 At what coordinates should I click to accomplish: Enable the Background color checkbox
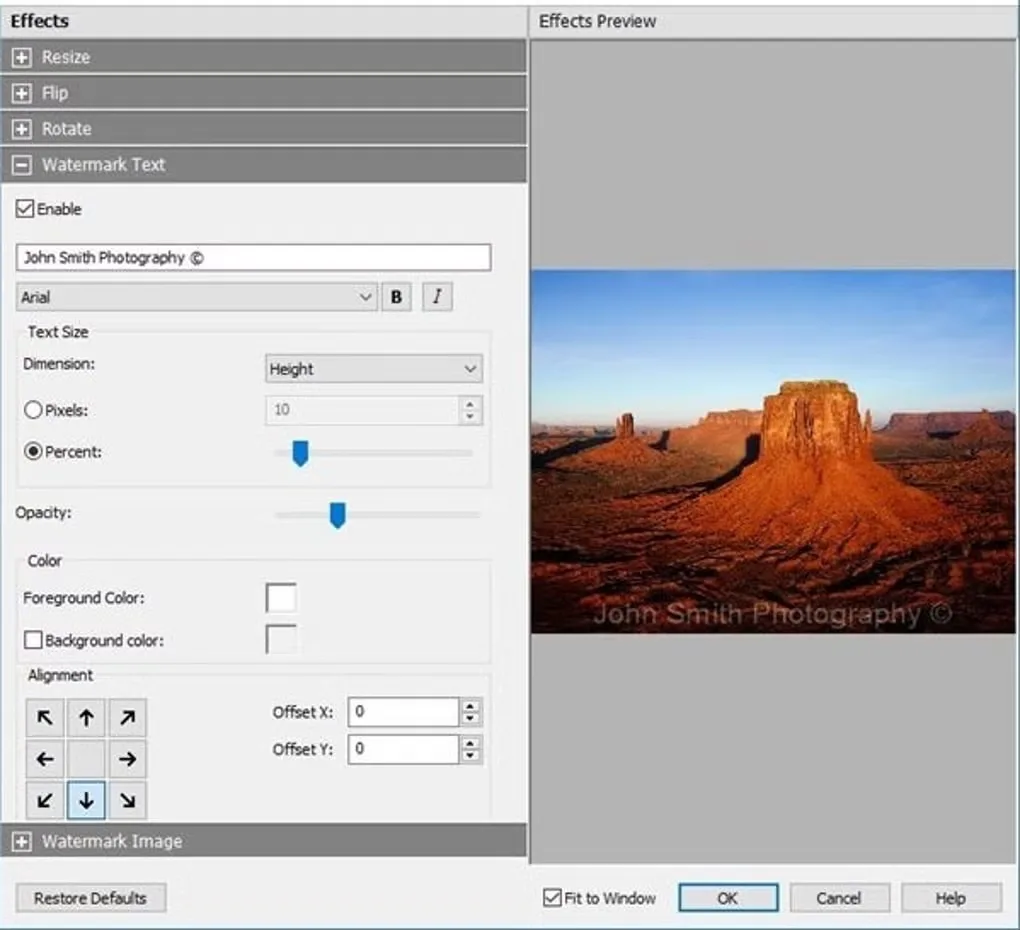click(33, 640)
